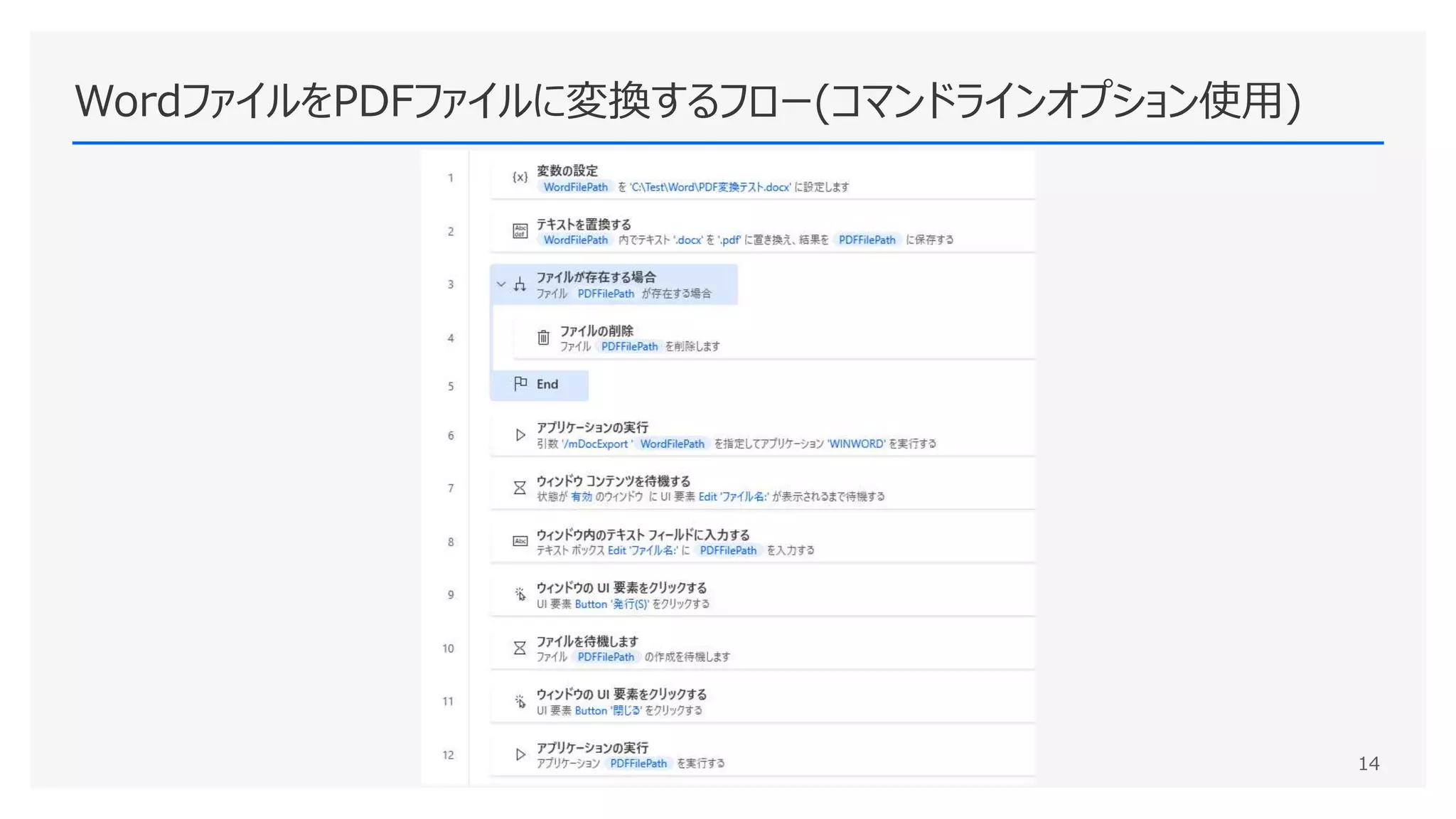Viewport: 1456px width, 819px height.
Task: Click the slide page number 14
Action: 1369,764
